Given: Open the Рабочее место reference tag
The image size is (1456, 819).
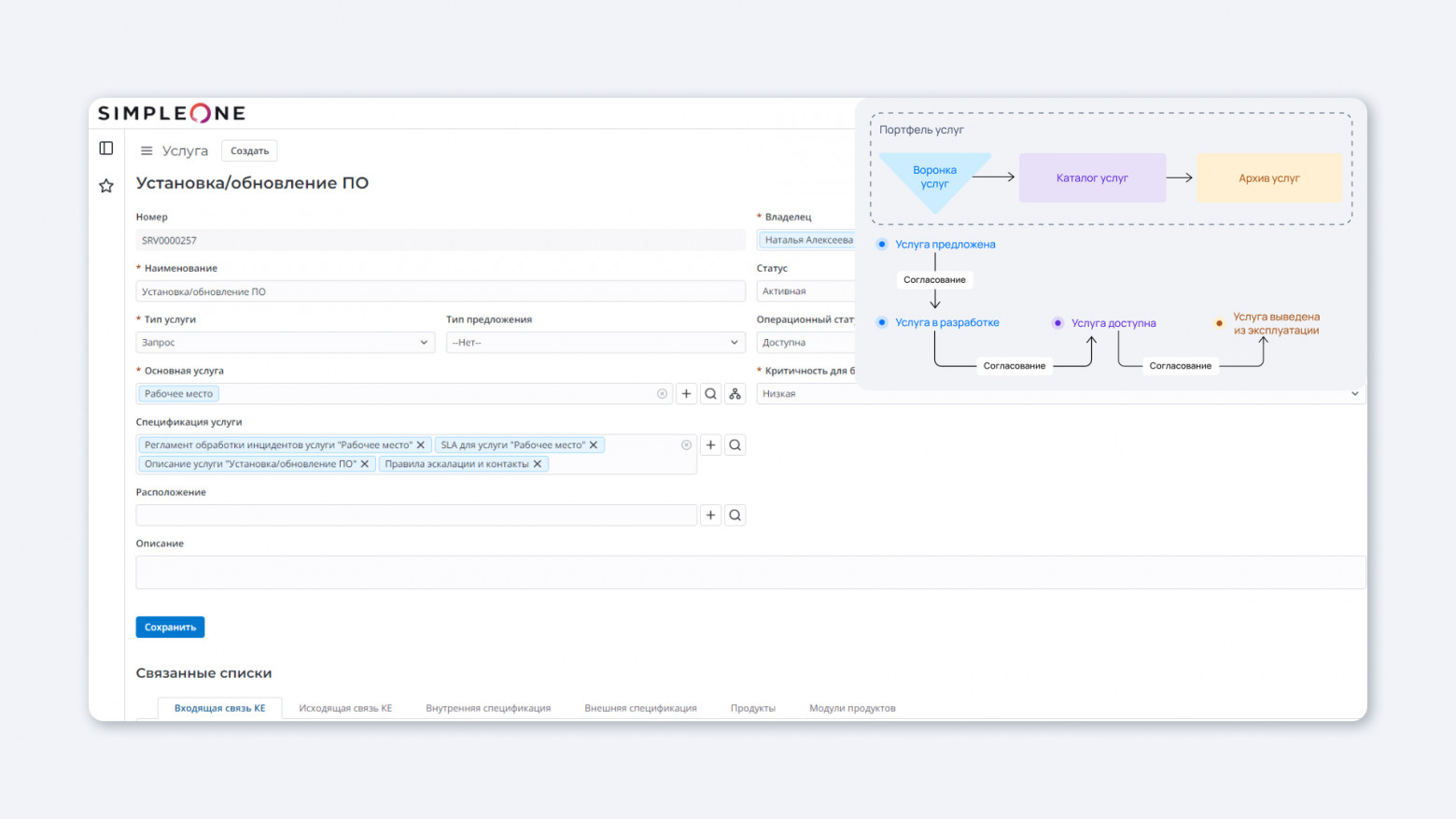Looking at the screenshot, I should click(x=178, y=394).
